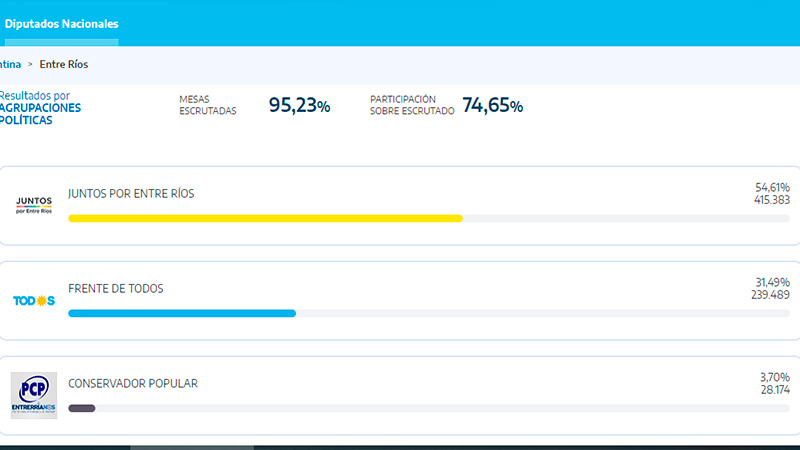Viewport: 800px width, 450px height.
Task: Click the 95,23% mesas escrutadas value
Action: click(x=299, y=105)
